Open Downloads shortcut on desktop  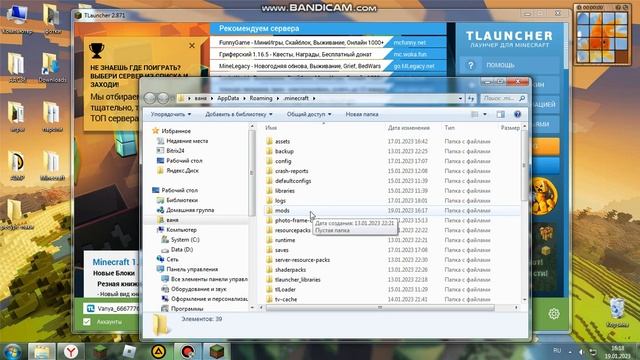click(x=52, y=68)
